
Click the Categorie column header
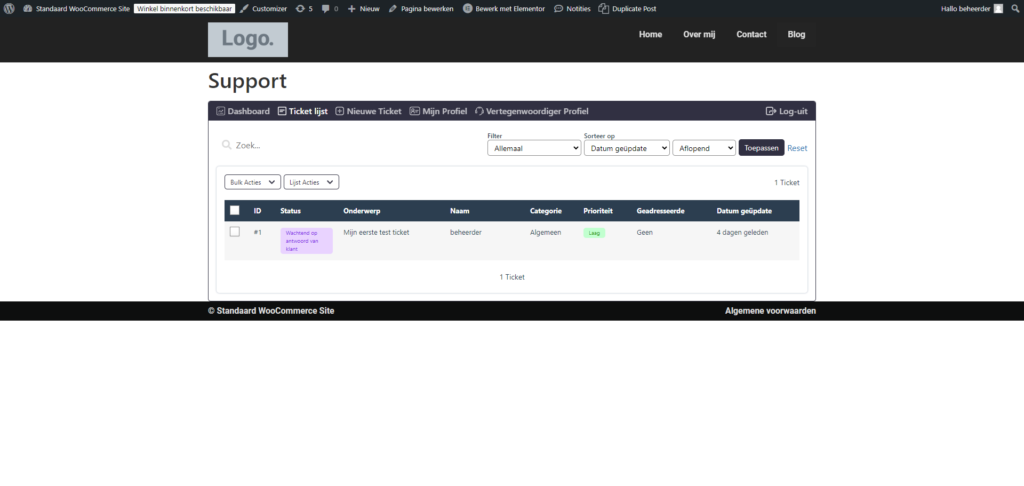(x=546, y=211)
